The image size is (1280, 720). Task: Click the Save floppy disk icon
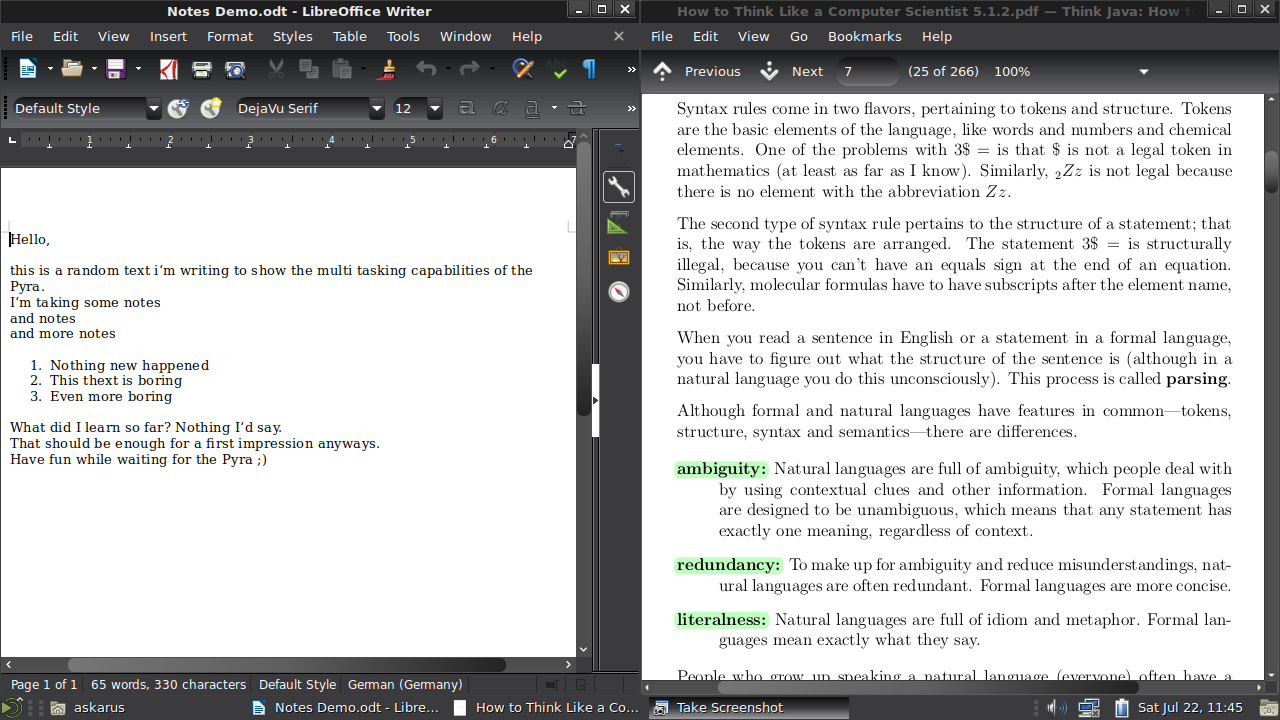click(x=116, y=69)
